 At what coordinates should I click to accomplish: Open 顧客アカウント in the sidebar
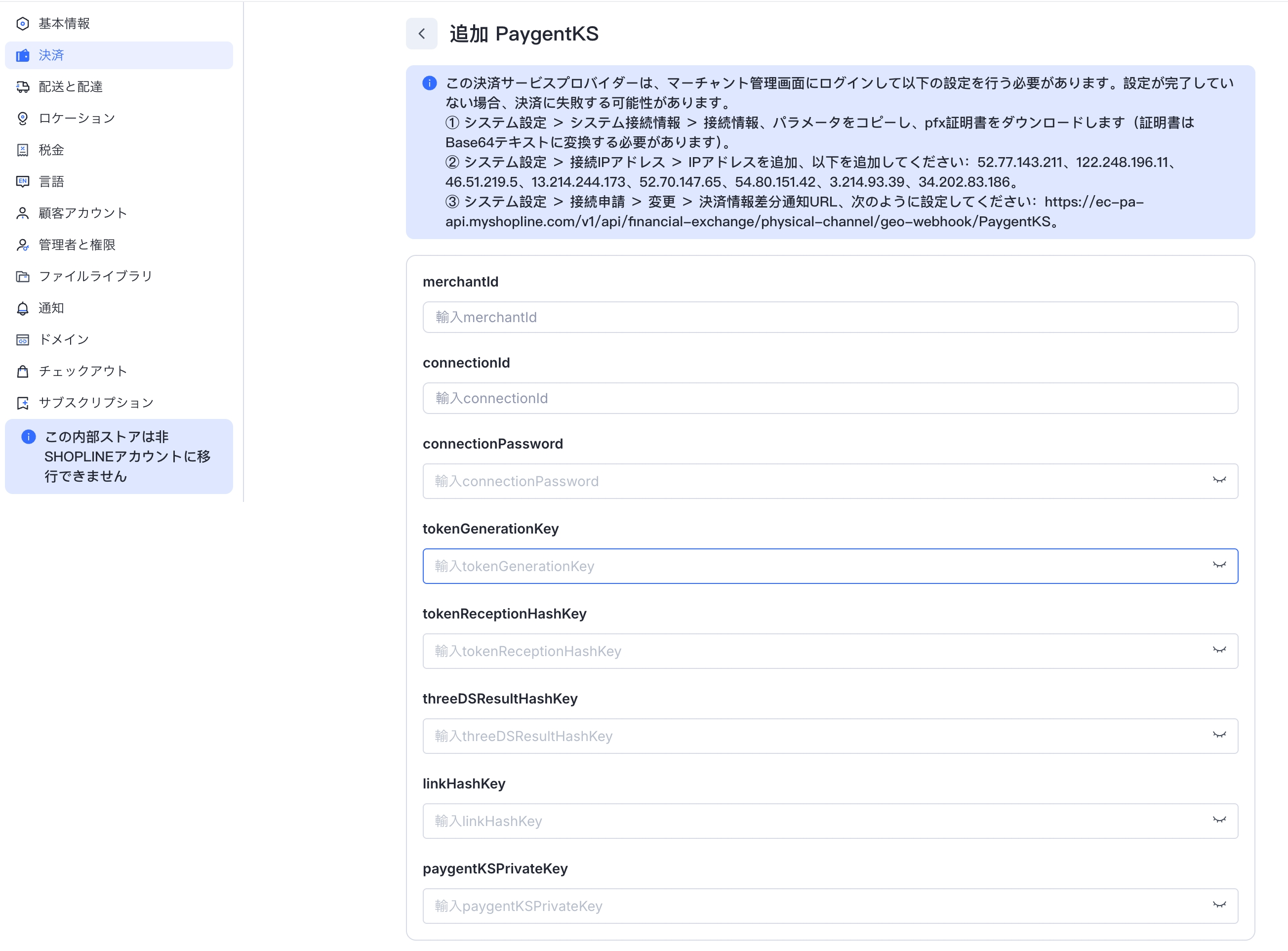pos(119,213)
